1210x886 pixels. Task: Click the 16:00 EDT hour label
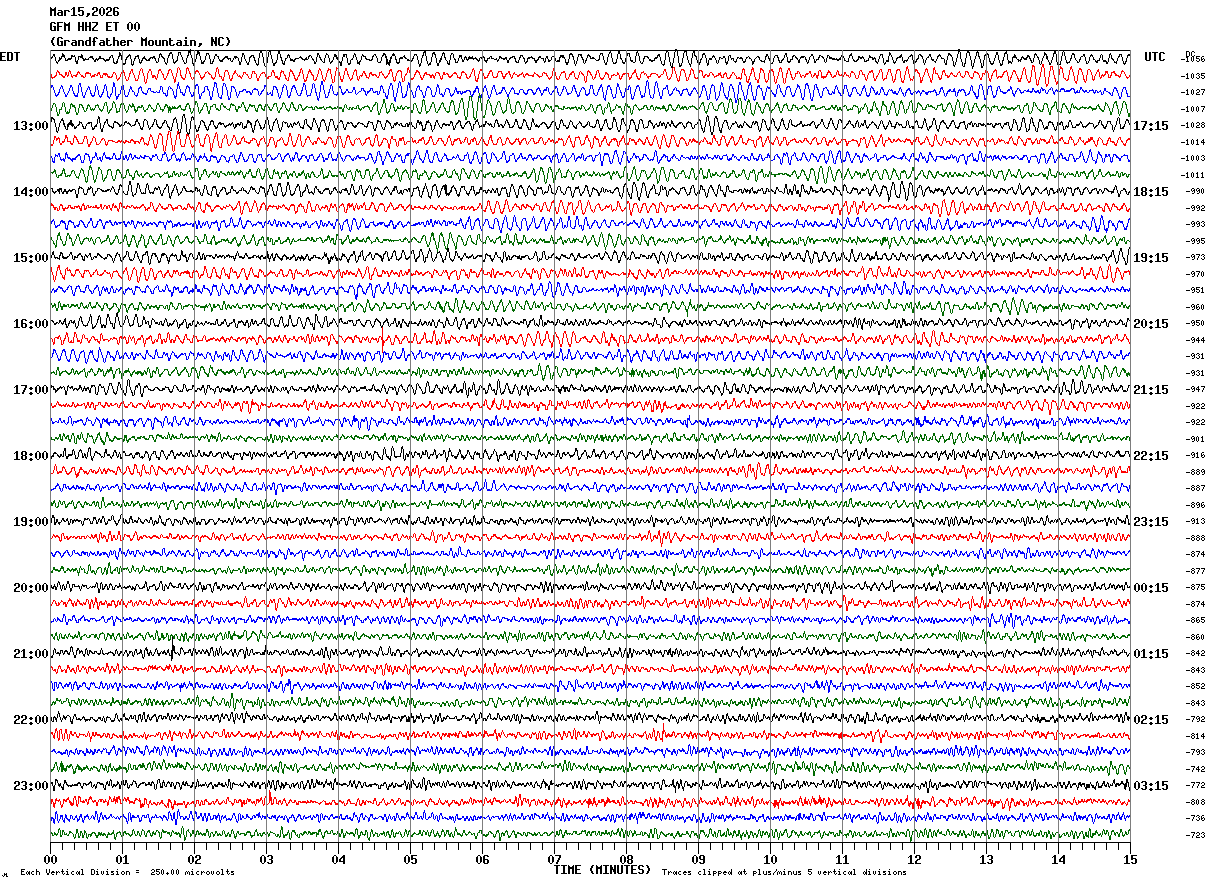(x=31, y=324)
